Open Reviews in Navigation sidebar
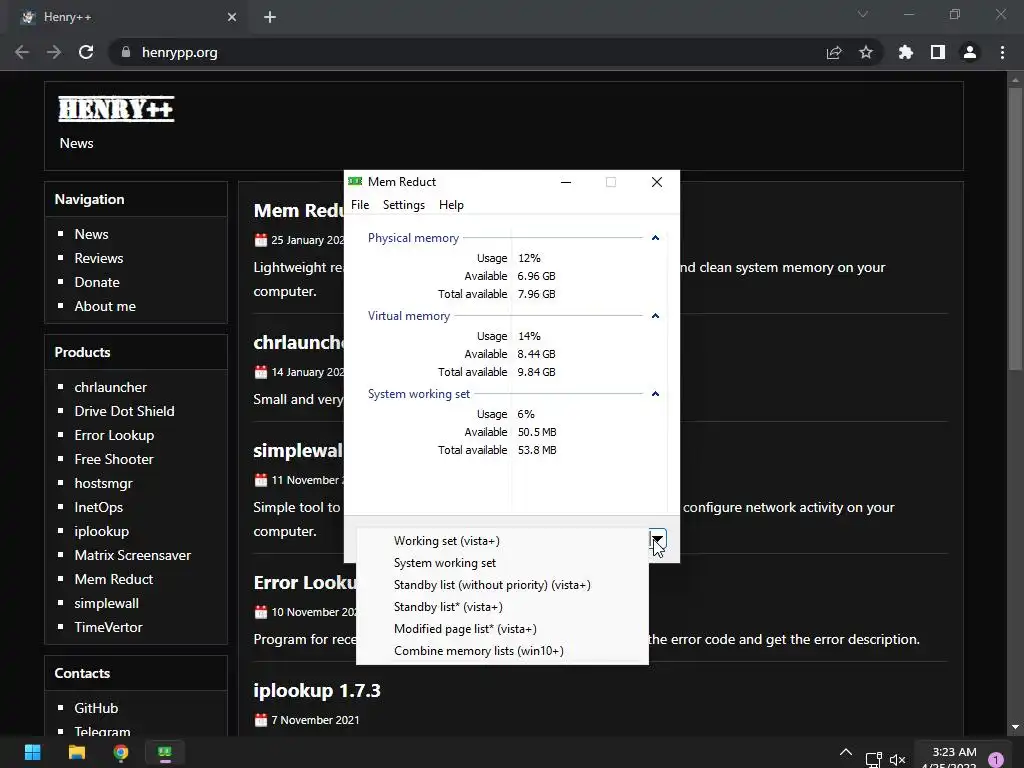Screen dimensions: 1024x768 tap(99, 258)
